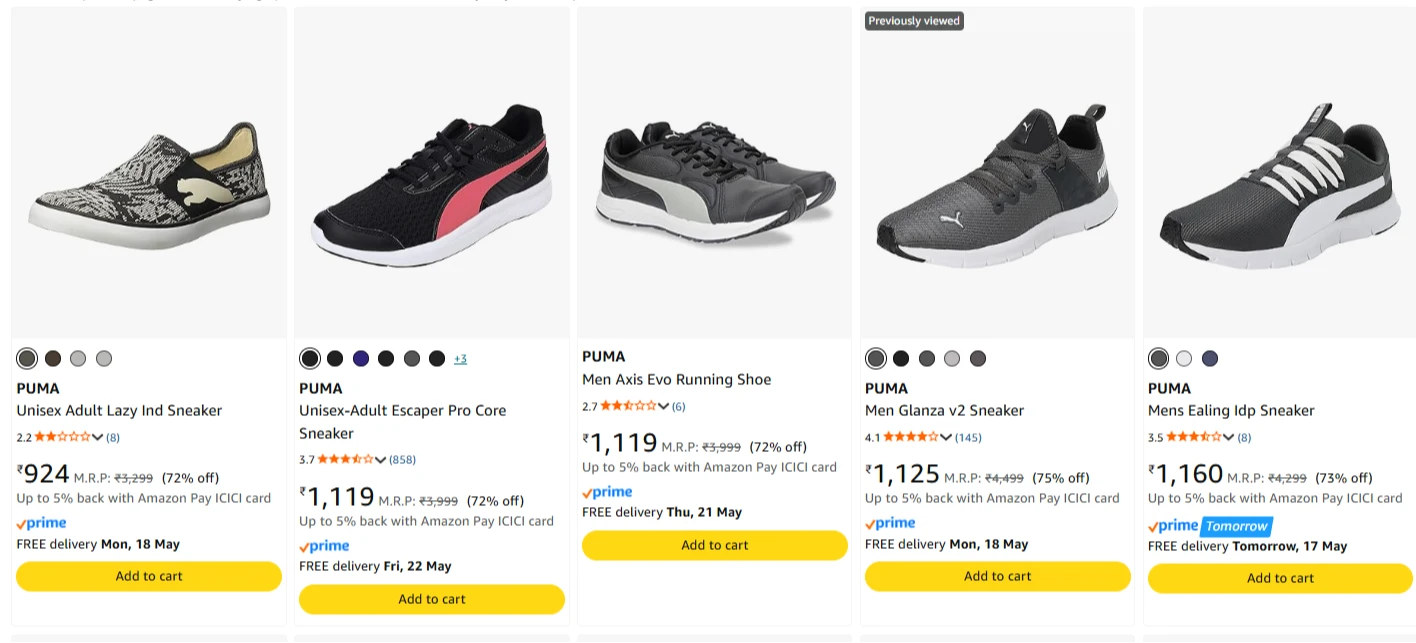The height and width of the screenshot is (643, 1416).
Task: Click star rating of Mens Ealing Idp Sneaker
Action: 1193,437
